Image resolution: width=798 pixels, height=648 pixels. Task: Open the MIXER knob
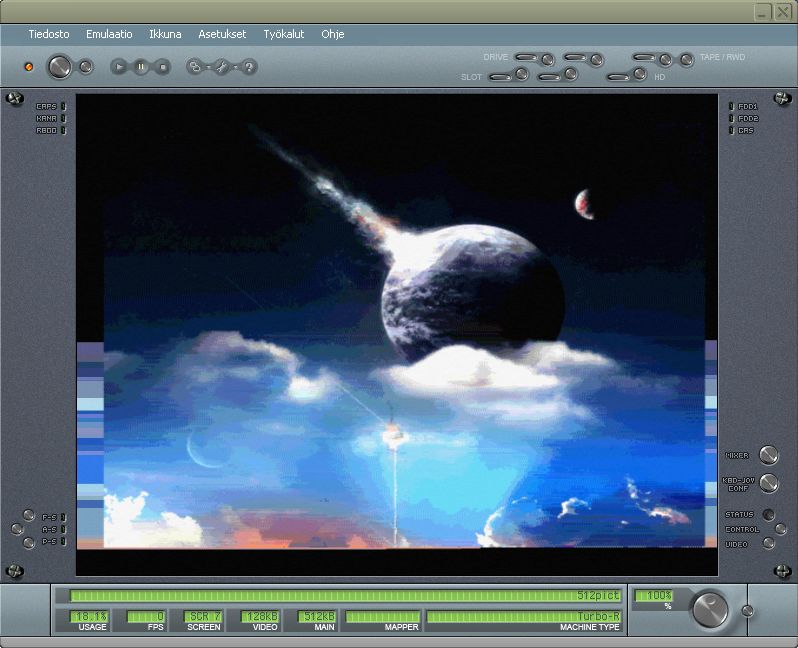click(768, 455)
